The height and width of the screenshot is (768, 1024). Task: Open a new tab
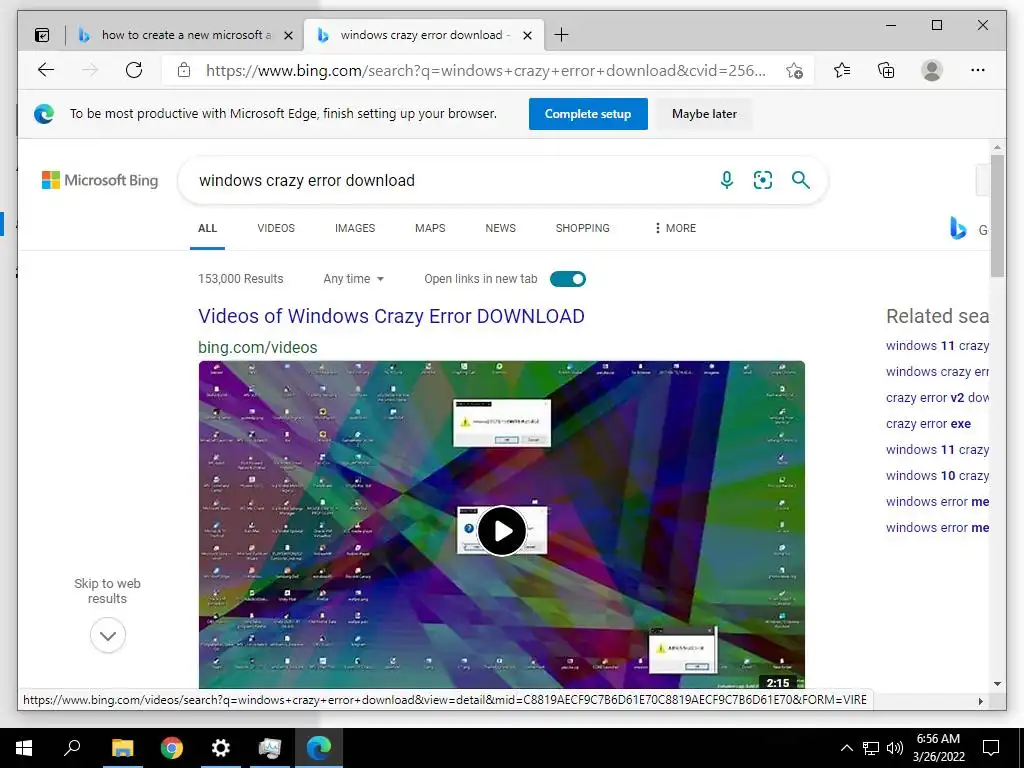(561, 35)
